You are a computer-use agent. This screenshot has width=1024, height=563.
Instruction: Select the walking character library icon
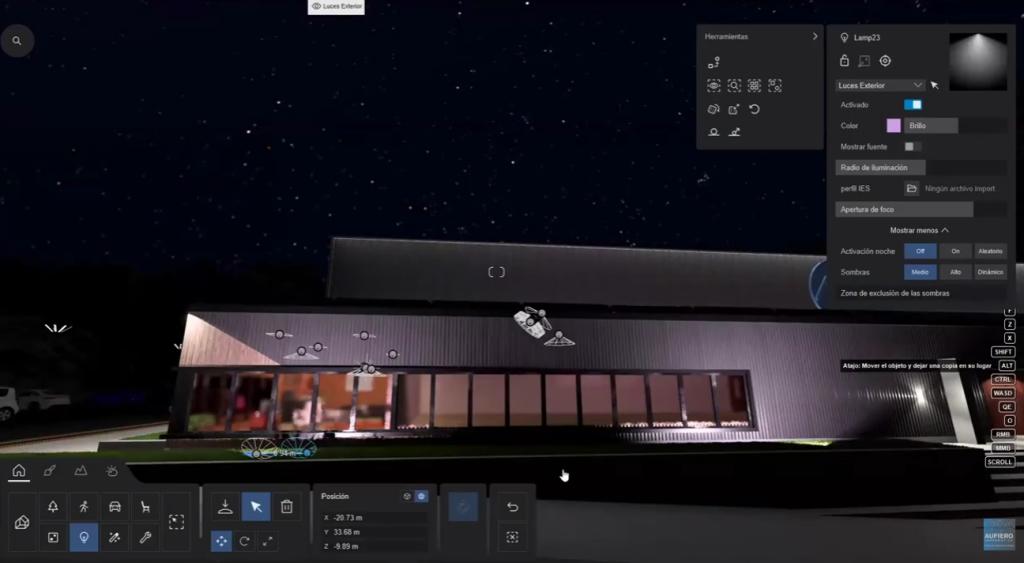84,507
